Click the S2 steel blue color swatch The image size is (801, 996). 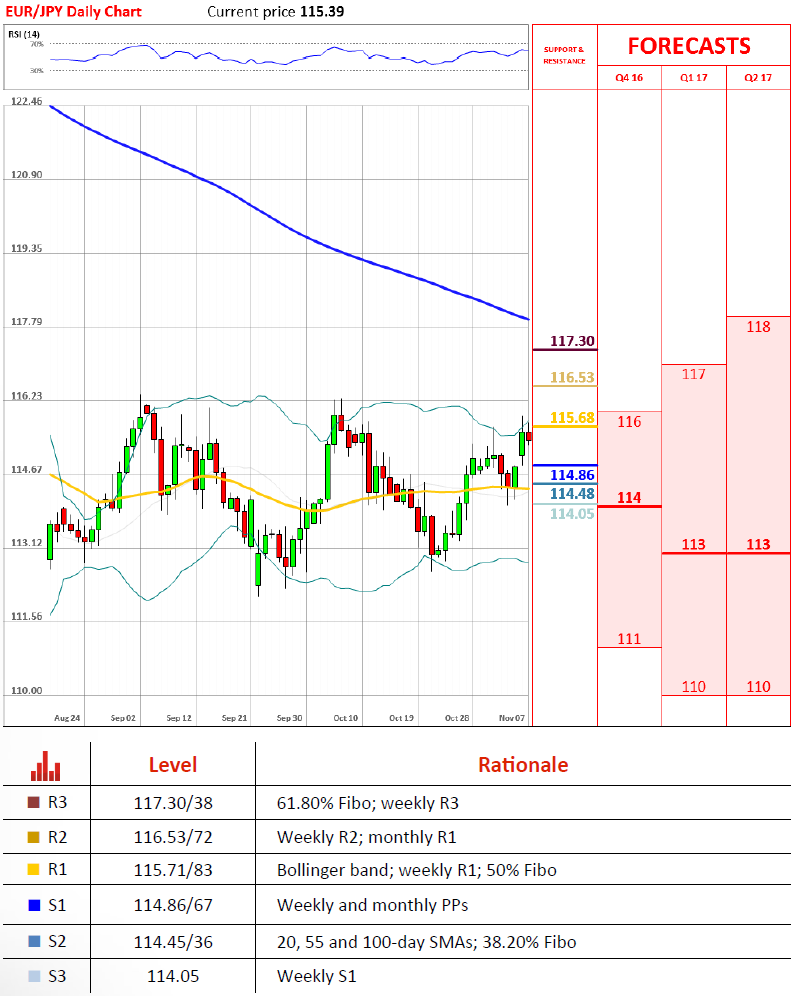[x=34, y=941]
